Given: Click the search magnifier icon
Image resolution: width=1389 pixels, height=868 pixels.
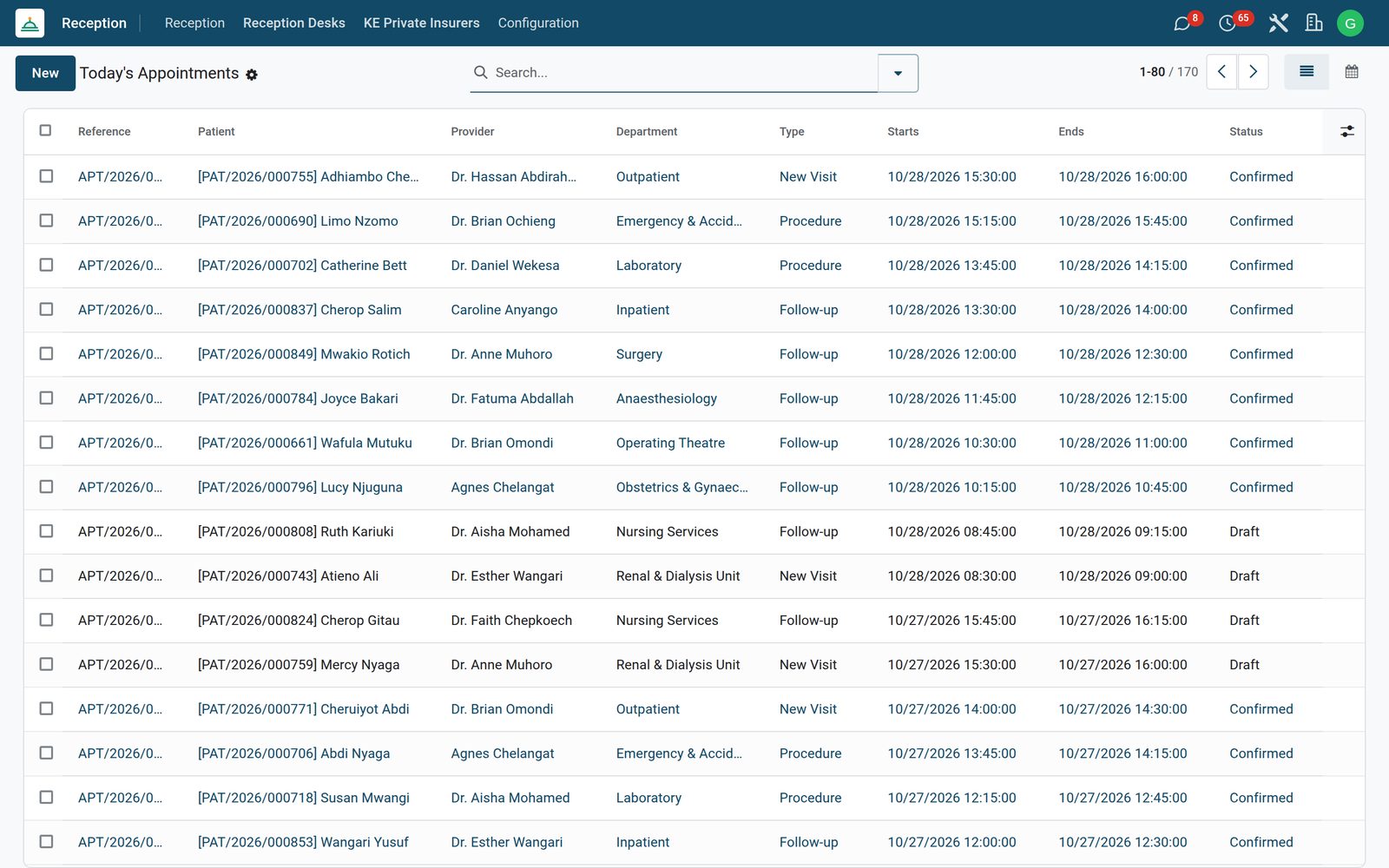Looking at the screenshot, I should point(480,72).
